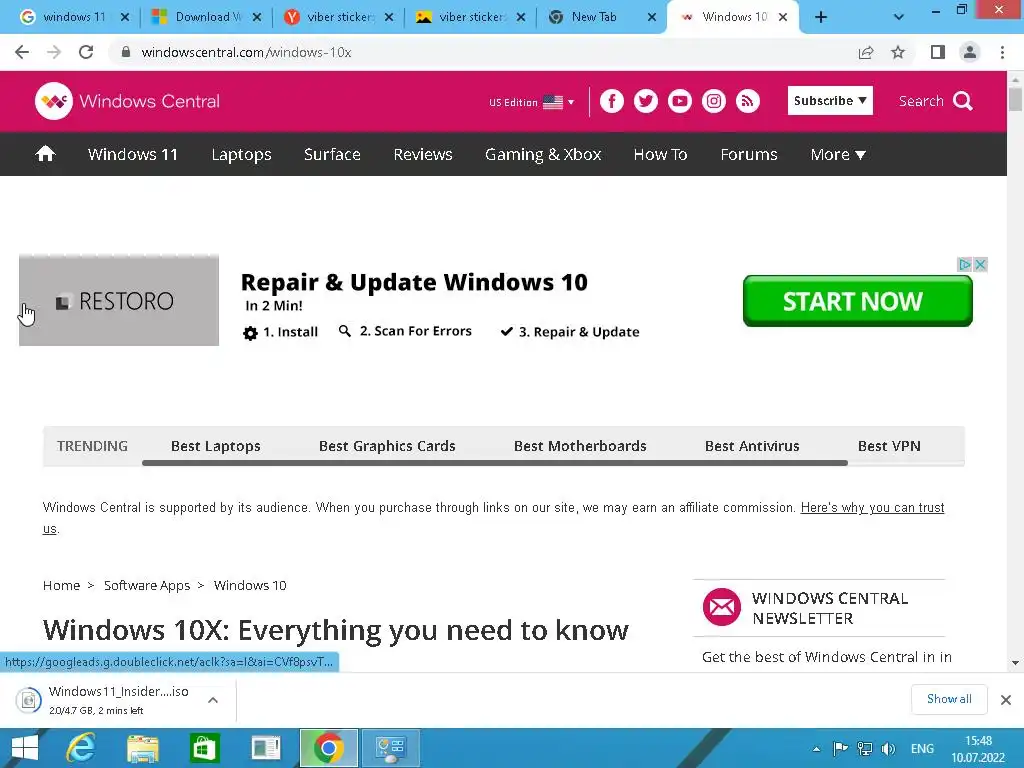Open the Best Antivirus trending link
1024x768 pixels.
click(752, 446)
